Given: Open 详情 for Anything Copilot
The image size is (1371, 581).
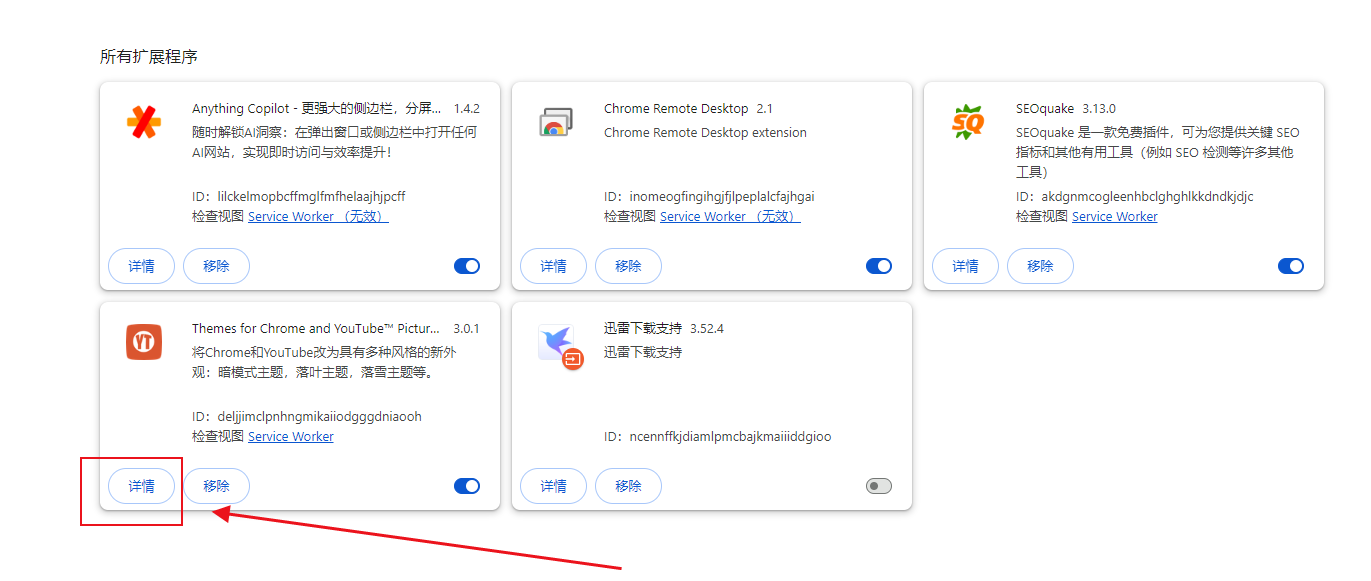Looking at the screenshot, I should [x=142, y=266].
